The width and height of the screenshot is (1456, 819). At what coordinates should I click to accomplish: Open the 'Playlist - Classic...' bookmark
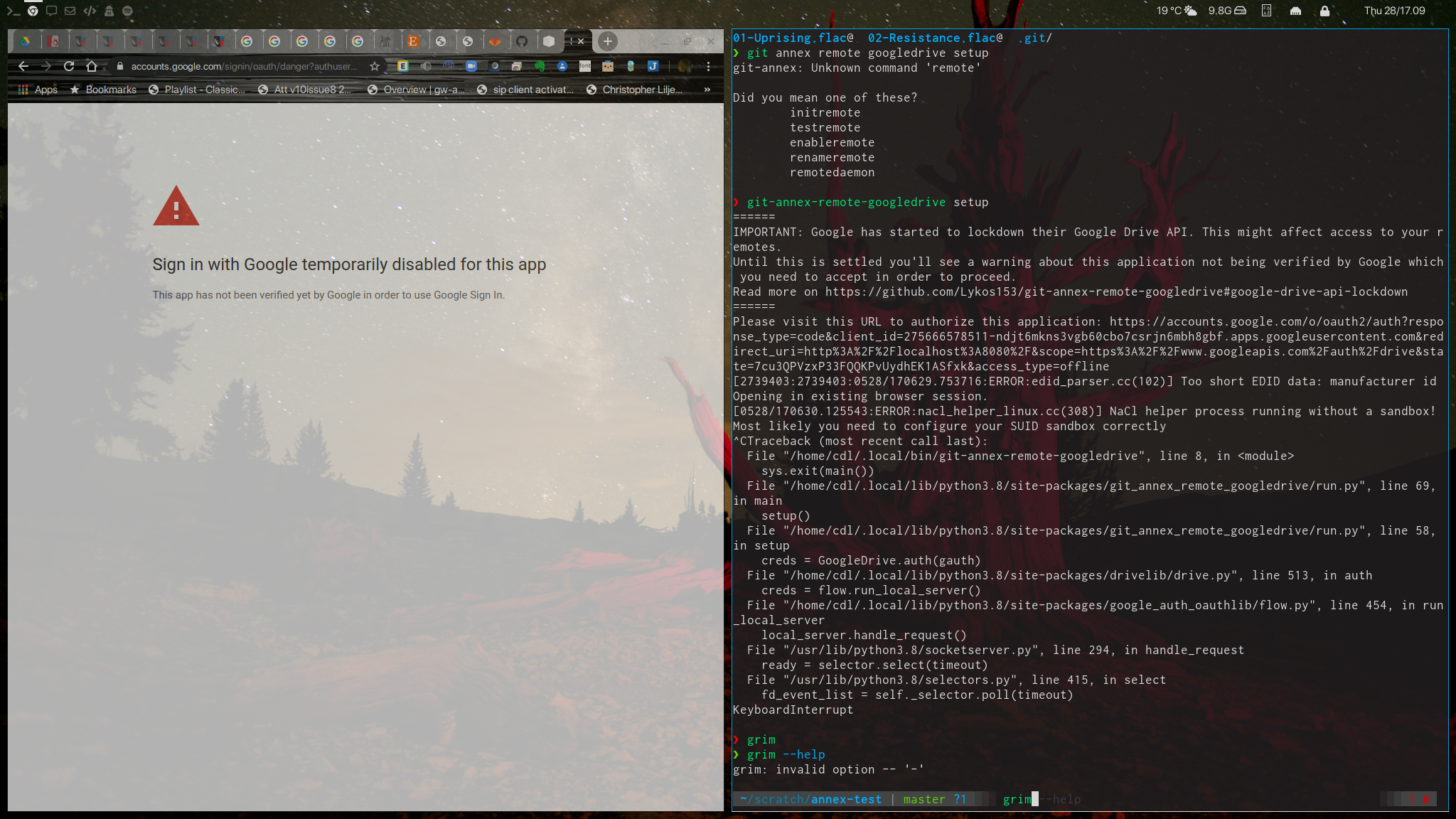click(197, 90)
